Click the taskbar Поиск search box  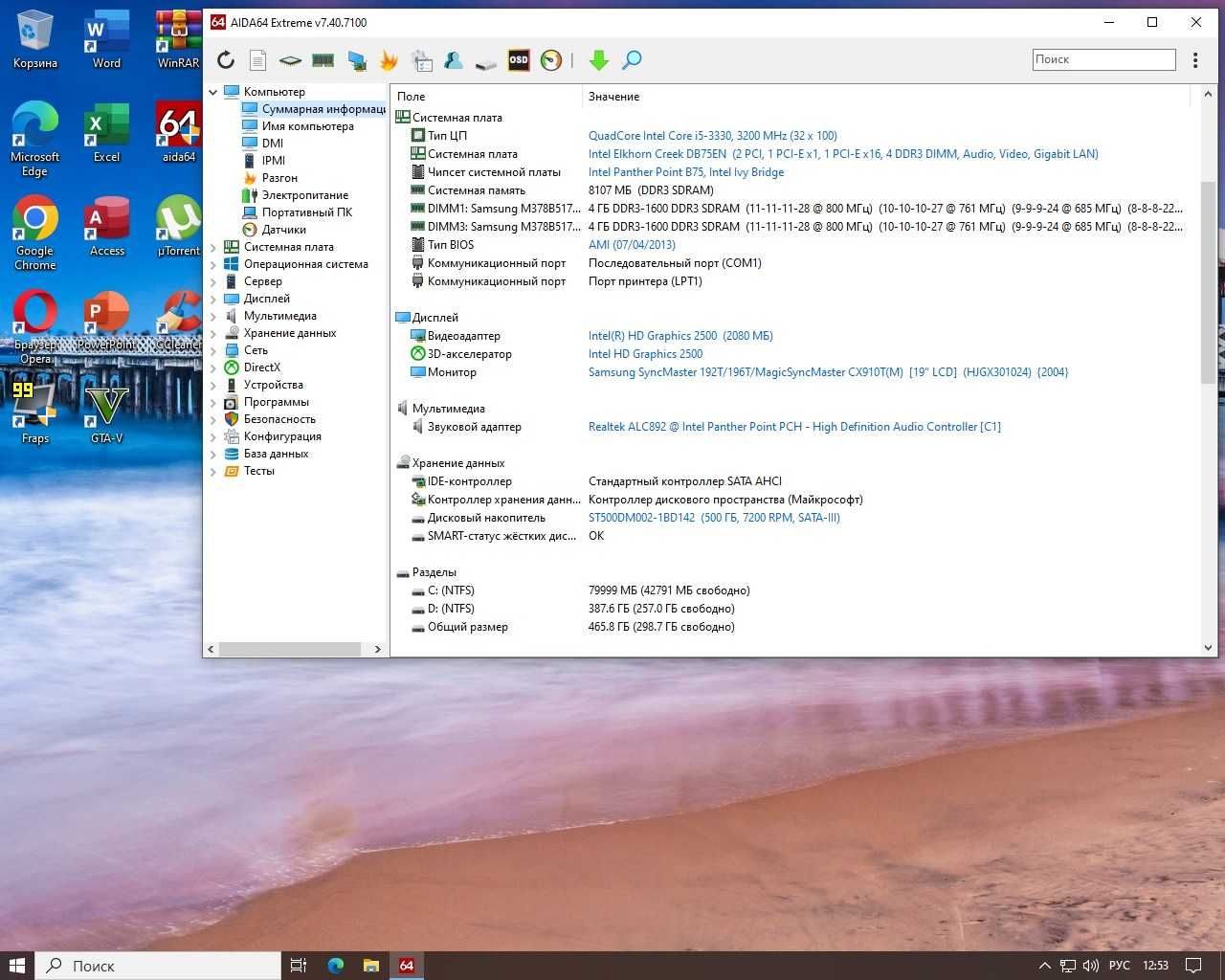(158, 966)
